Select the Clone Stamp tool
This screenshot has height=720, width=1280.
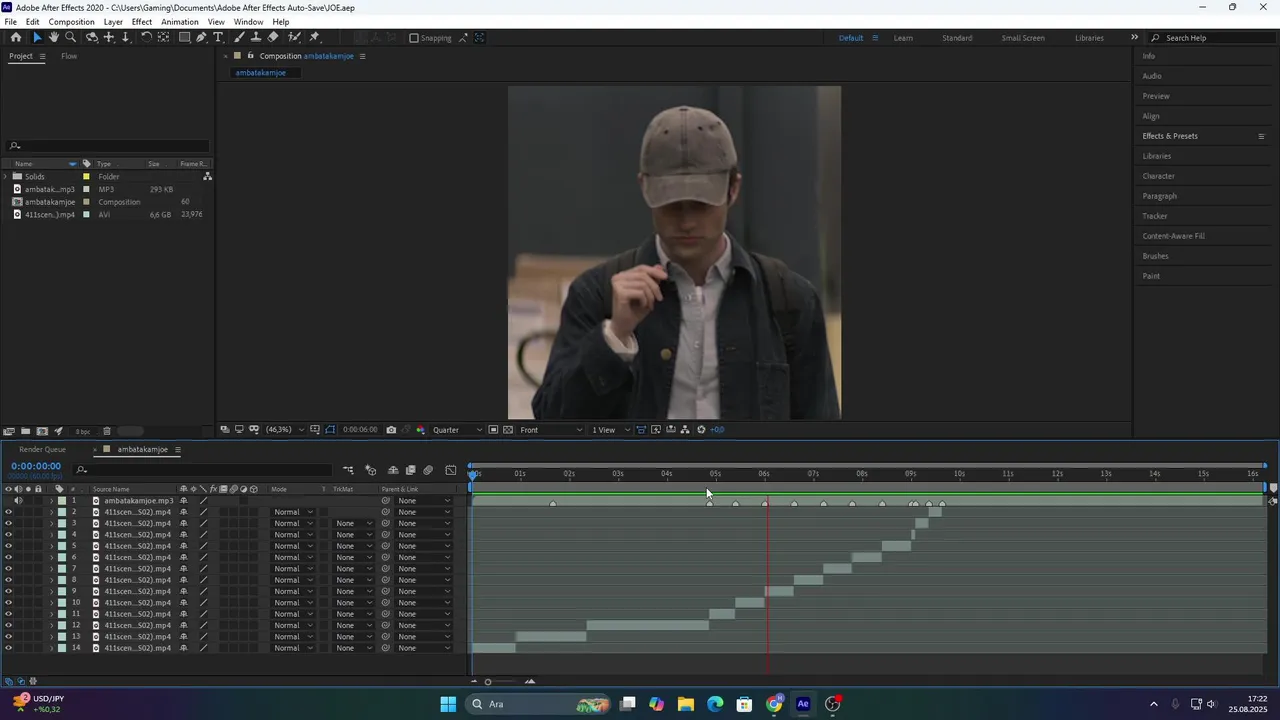pos(256,38)
